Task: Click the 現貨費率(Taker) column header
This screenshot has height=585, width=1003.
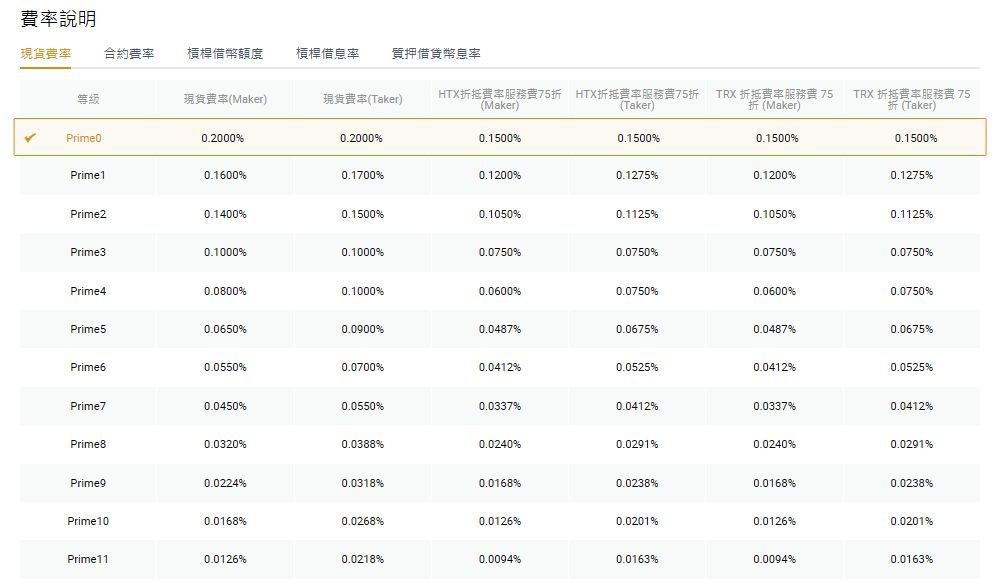Action: click(x=360, y=96)
